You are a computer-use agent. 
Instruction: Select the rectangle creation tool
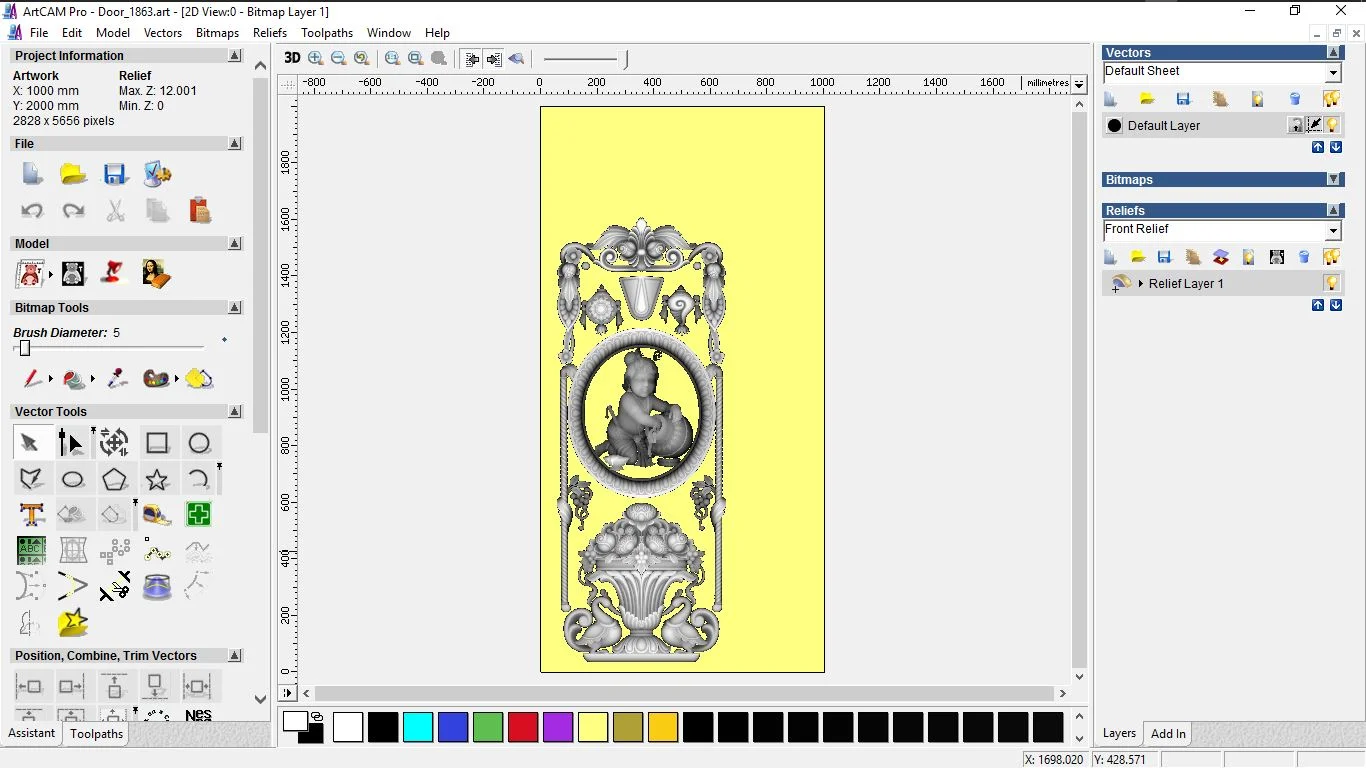coord(157,442)
